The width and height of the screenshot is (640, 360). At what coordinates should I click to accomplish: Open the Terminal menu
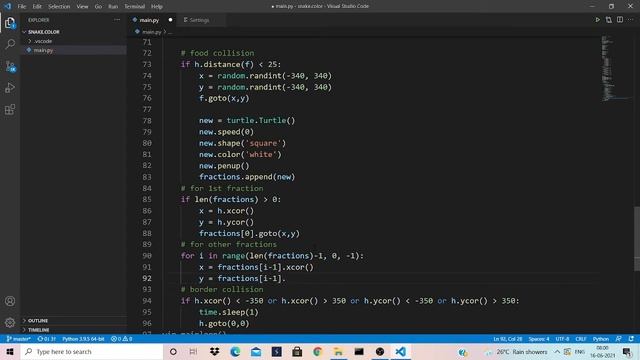click(135, 7)
